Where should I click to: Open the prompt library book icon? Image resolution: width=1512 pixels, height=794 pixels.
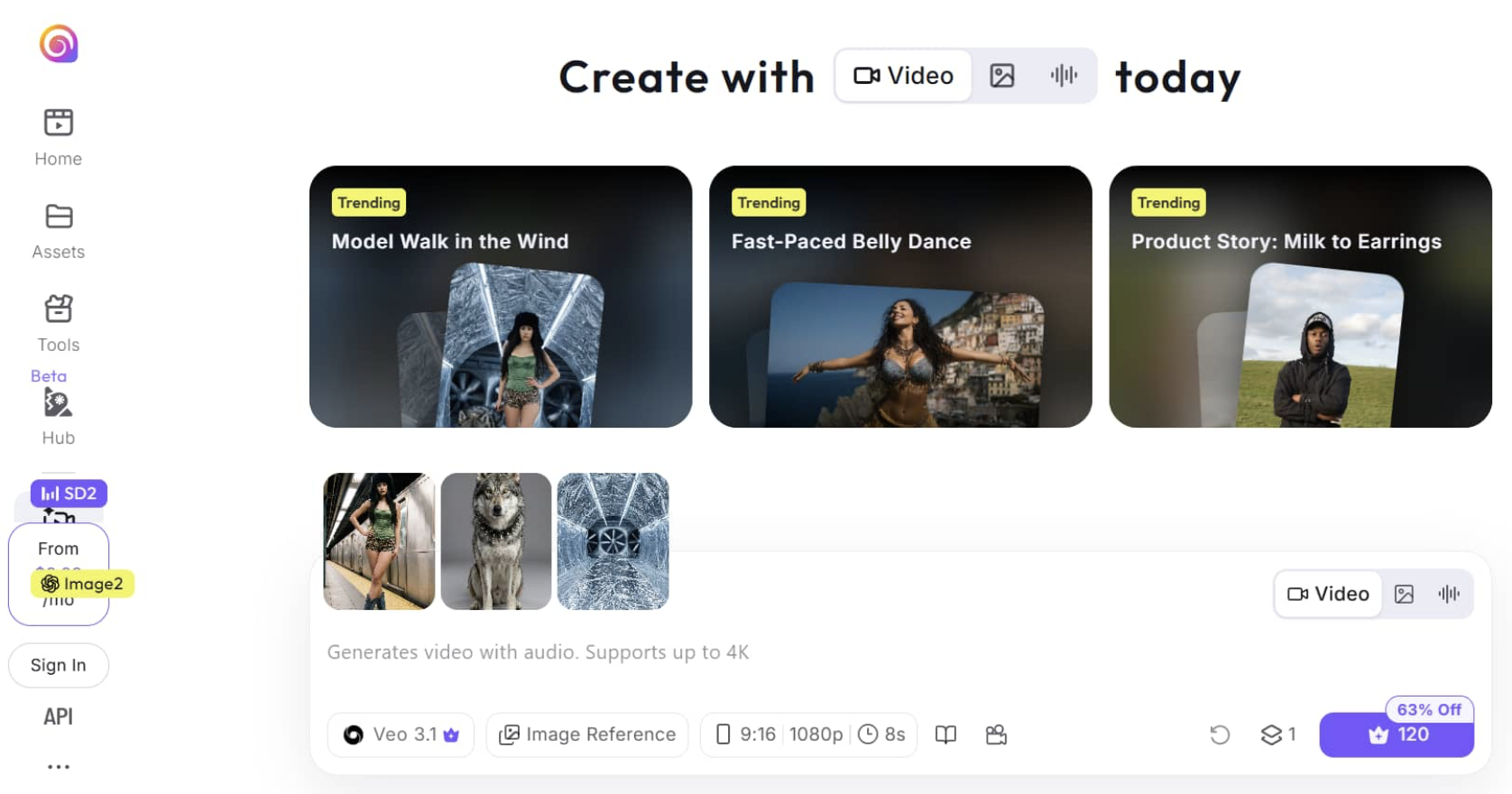945,734
